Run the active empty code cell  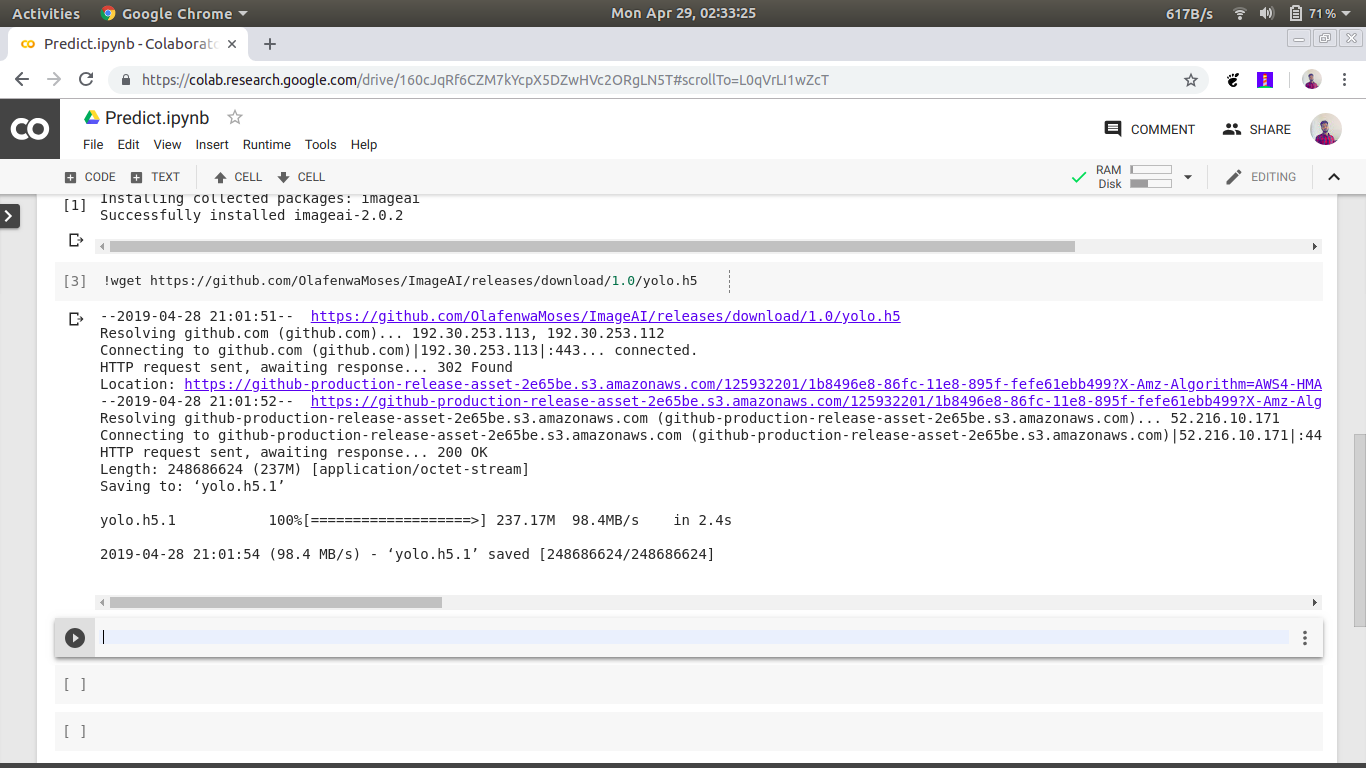(75, 638)
